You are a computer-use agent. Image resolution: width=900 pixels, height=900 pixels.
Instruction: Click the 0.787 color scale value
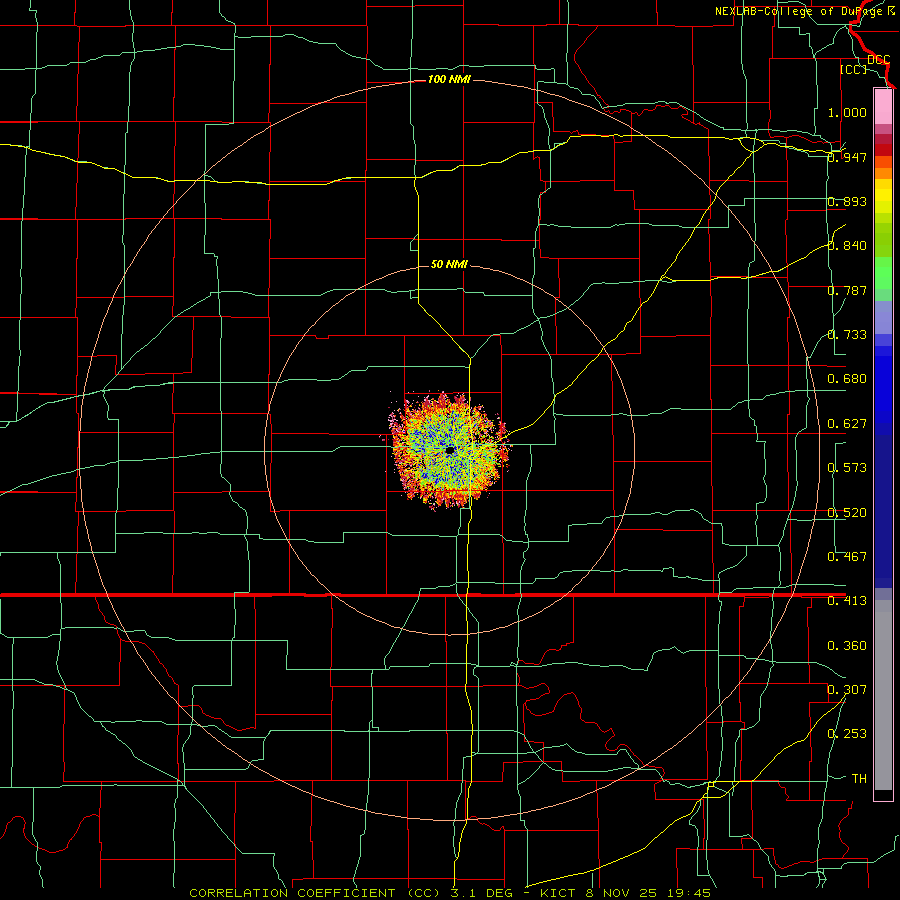point(847,290)
